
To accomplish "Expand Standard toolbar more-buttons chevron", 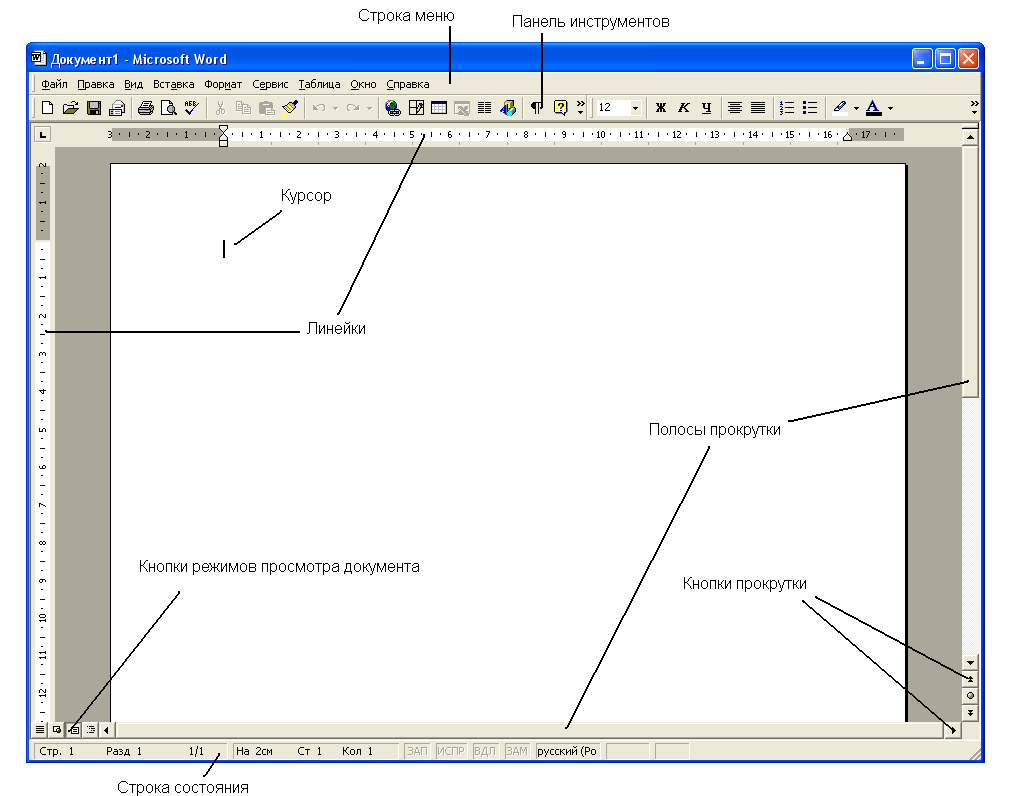I will coord(580,108).
